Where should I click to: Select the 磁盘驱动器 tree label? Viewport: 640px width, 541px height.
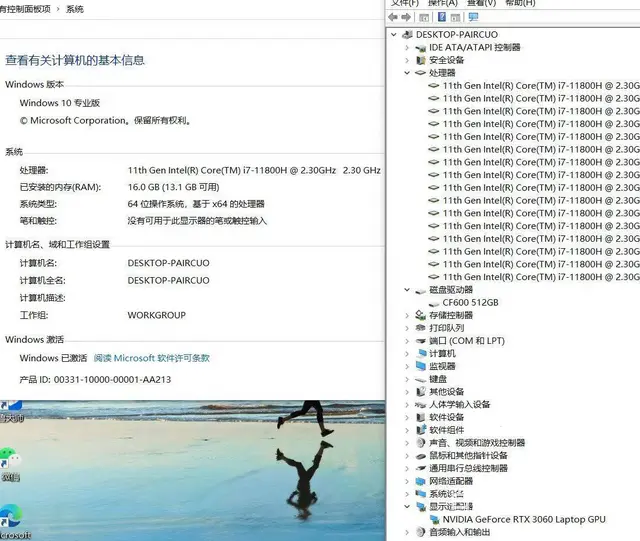pyautogui.click(x=451, y=290)
